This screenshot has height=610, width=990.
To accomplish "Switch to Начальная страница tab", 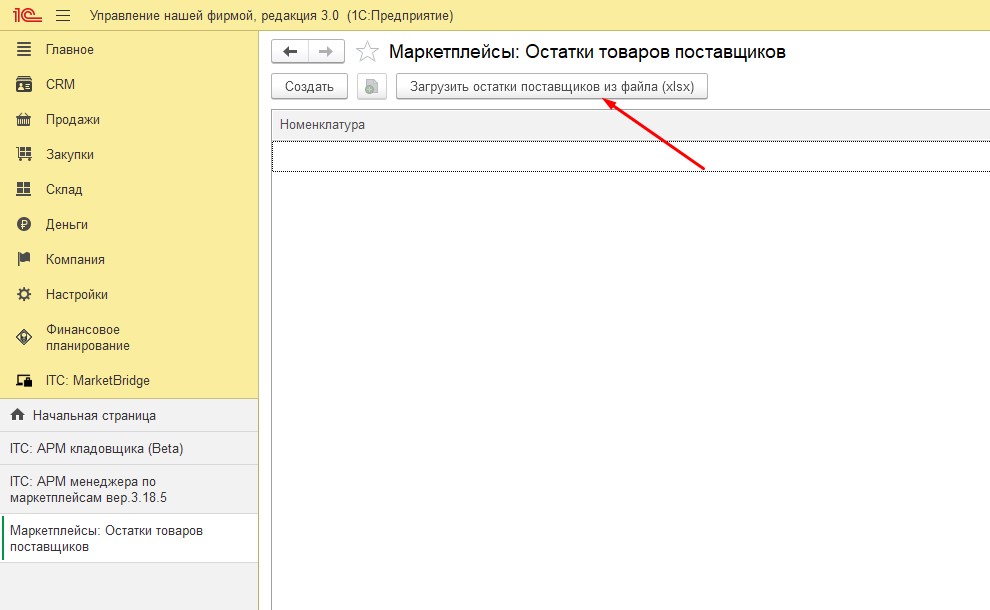I will (129, 415).
